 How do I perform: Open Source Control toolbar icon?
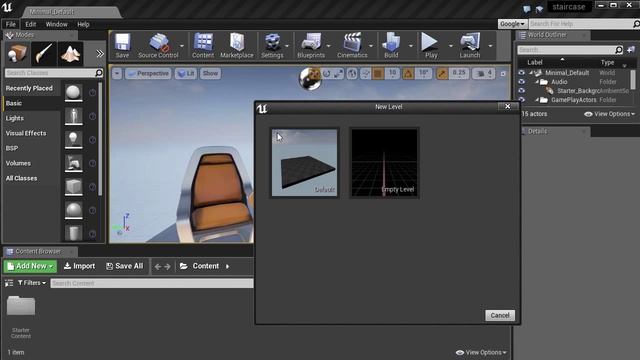pos(158,45)
